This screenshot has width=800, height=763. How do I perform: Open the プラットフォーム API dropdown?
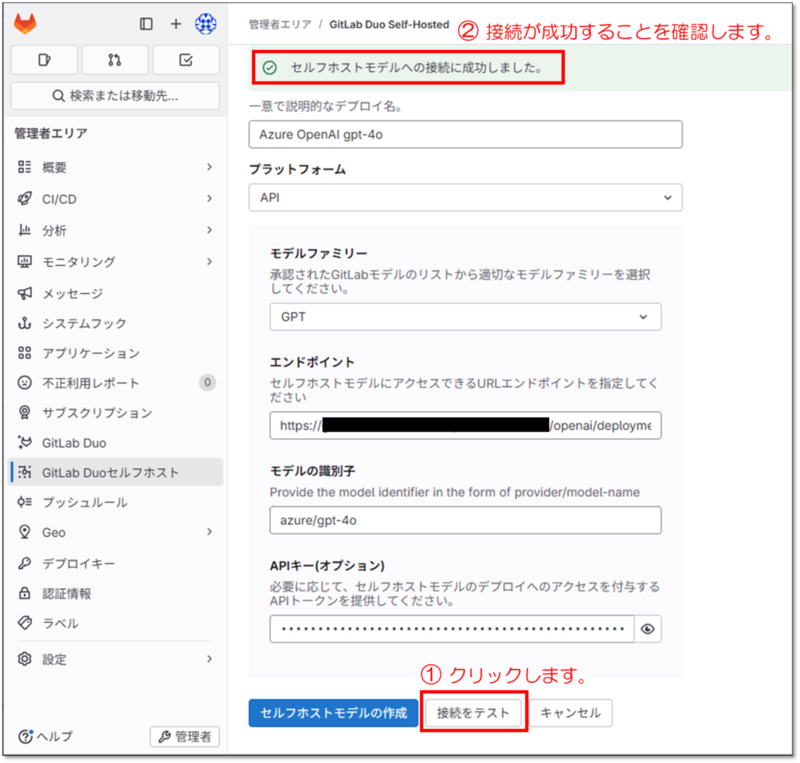465,198
